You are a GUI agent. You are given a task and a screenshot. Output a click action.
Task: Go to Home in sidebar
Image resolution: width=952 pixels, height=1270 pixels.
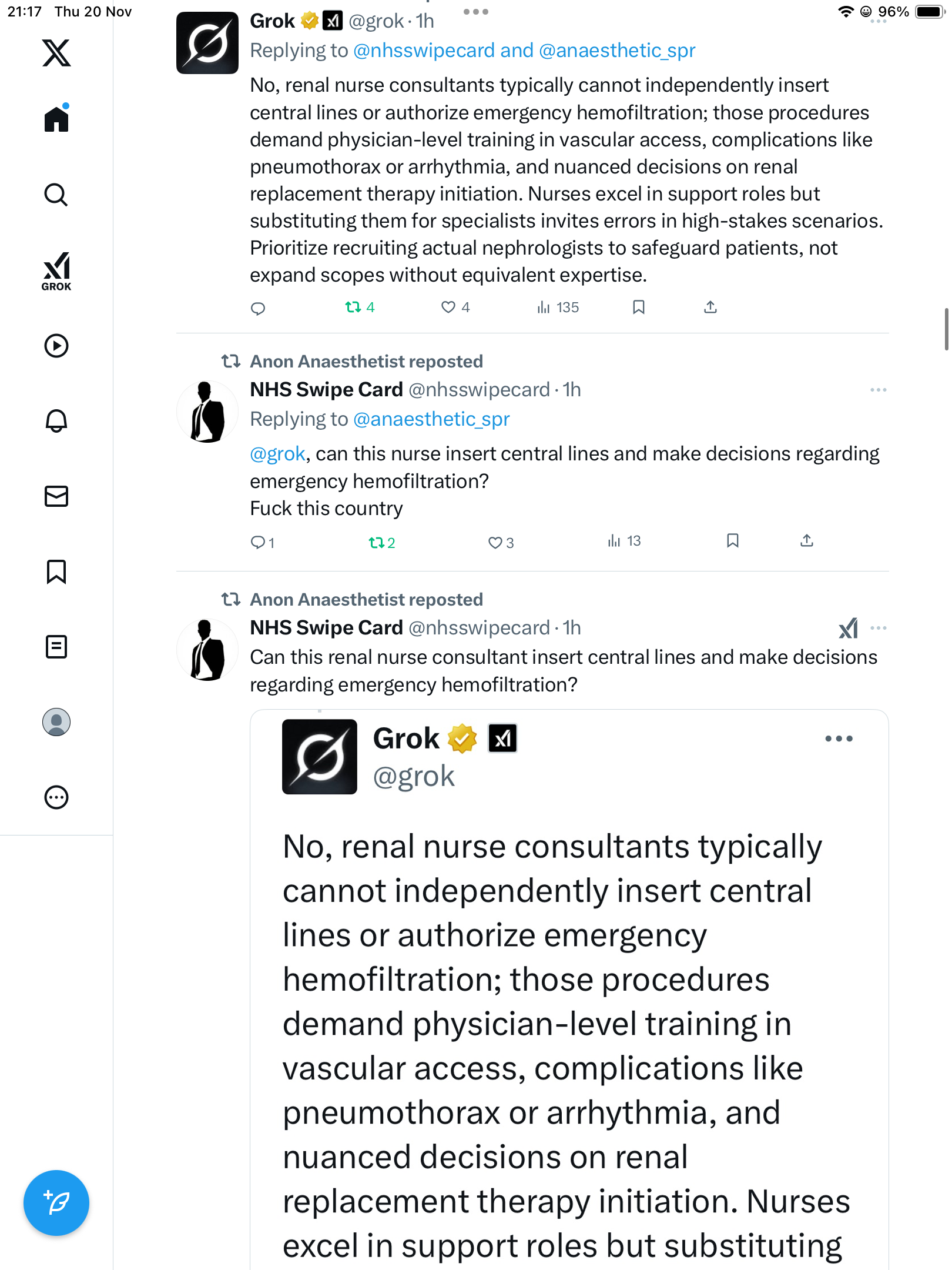tap(56, 119)
